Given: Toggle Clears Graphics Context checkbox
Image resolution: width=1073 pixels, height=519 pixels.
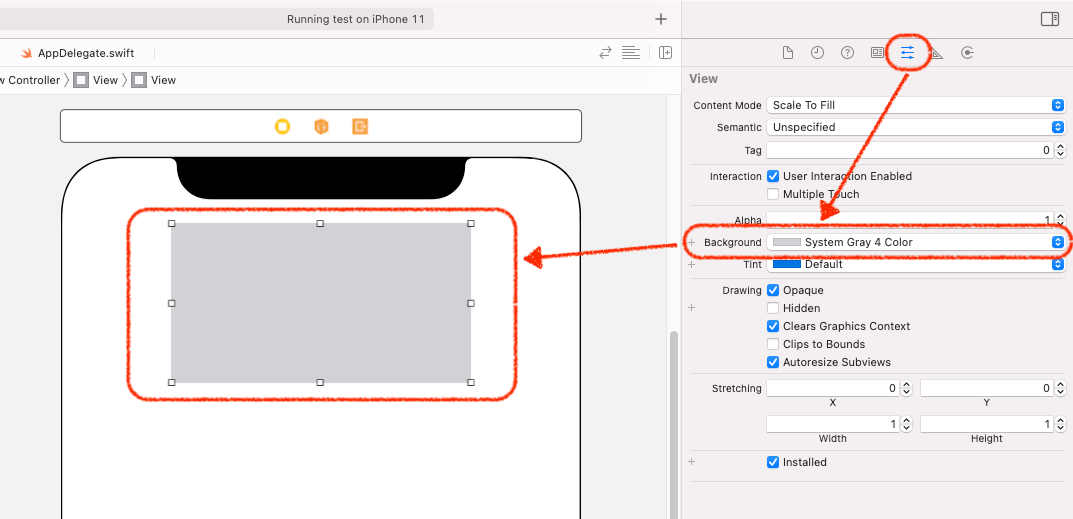Looking at the screenshot, I should click(x=773, y=326).
